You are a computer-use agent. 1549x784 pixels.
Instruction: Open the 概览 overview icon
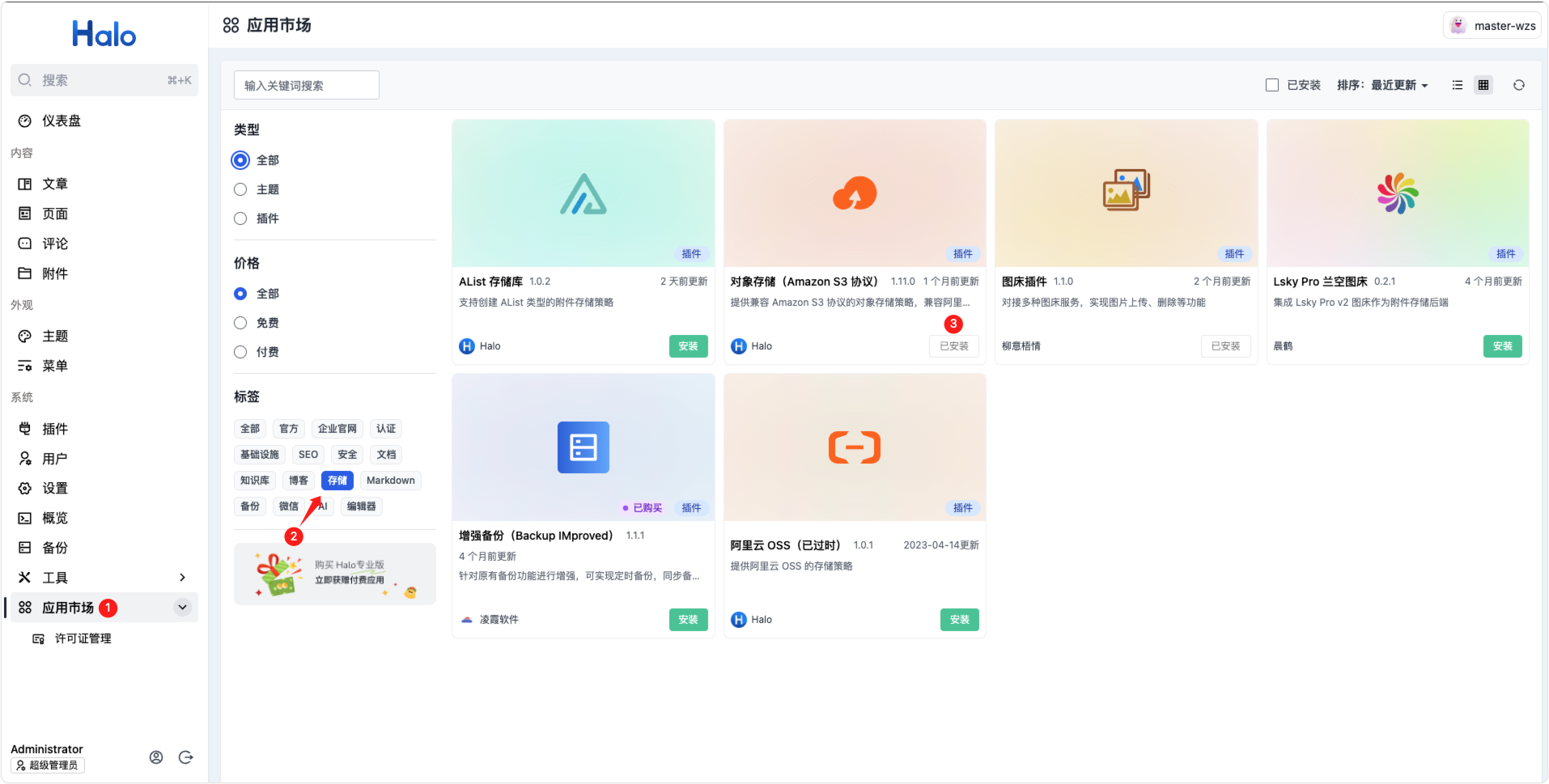tap(25, 519)
